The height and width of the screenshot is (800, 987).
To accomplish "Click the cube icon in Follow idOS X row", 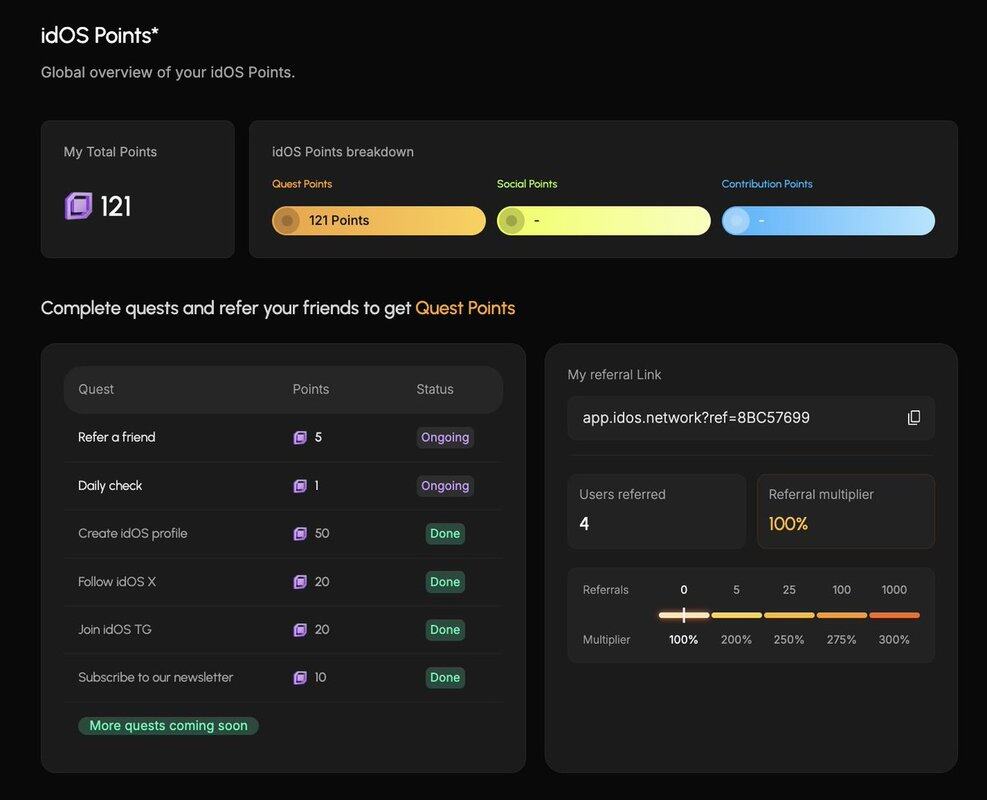I will (300, 582).
